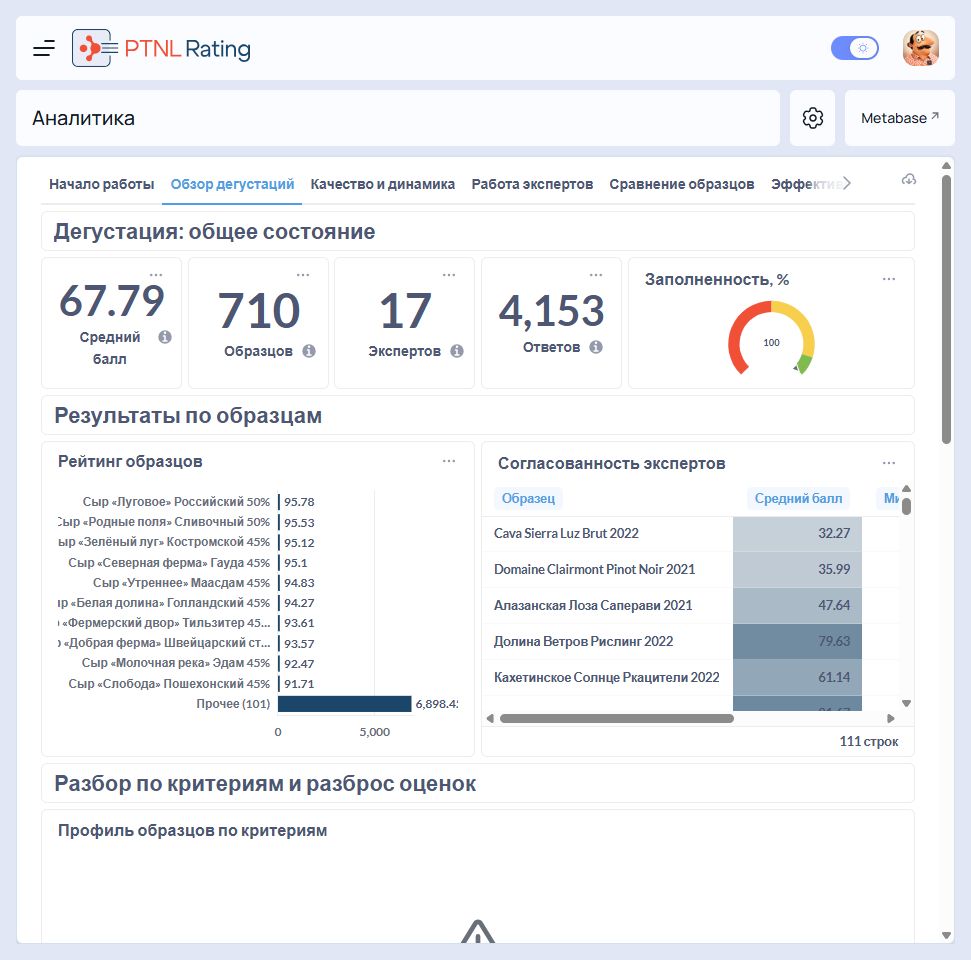Open the user avatar profile

(921, 48)
